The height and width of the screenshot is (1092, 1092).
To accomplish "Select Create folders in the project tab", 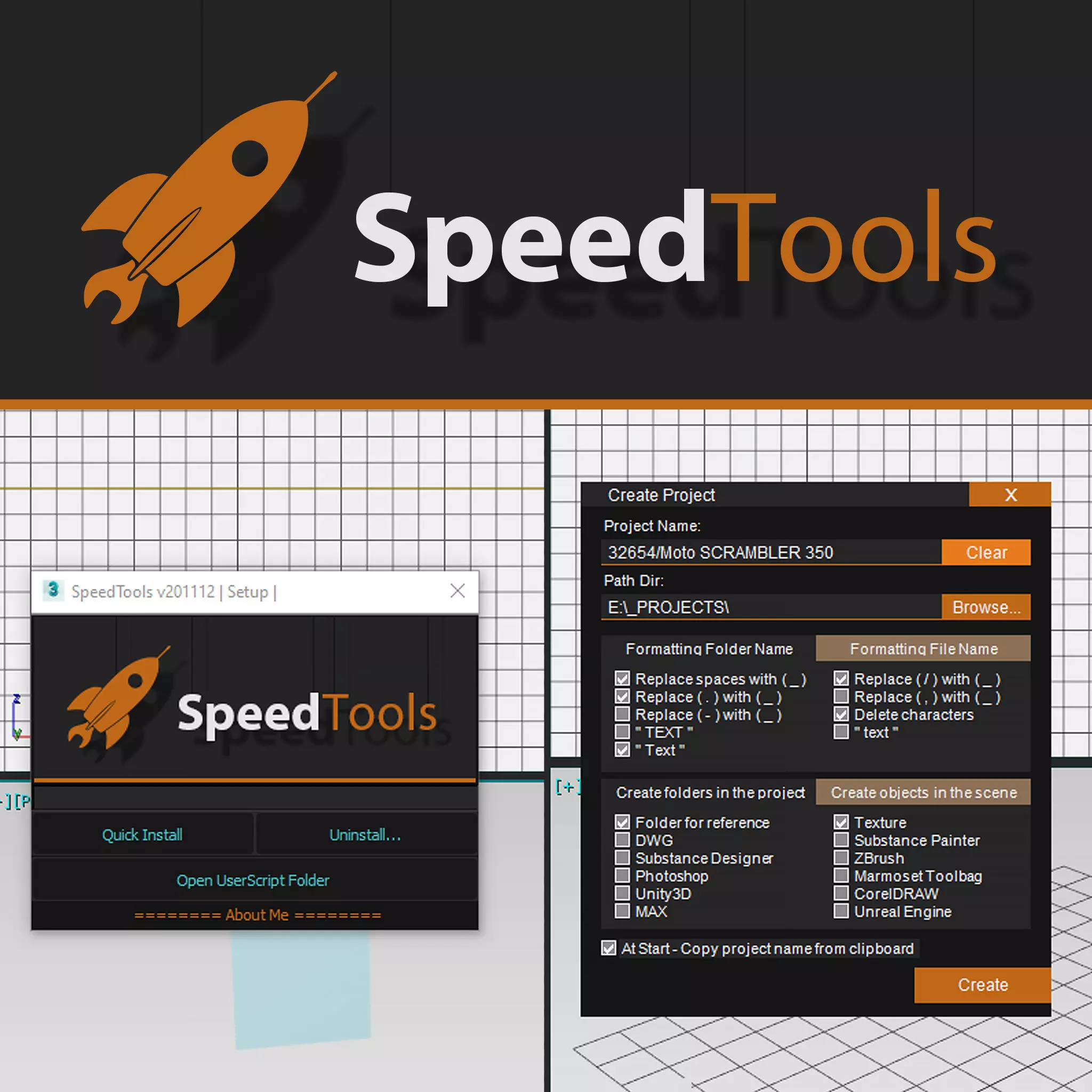I will pyautogui.click(x=710, y=792).
